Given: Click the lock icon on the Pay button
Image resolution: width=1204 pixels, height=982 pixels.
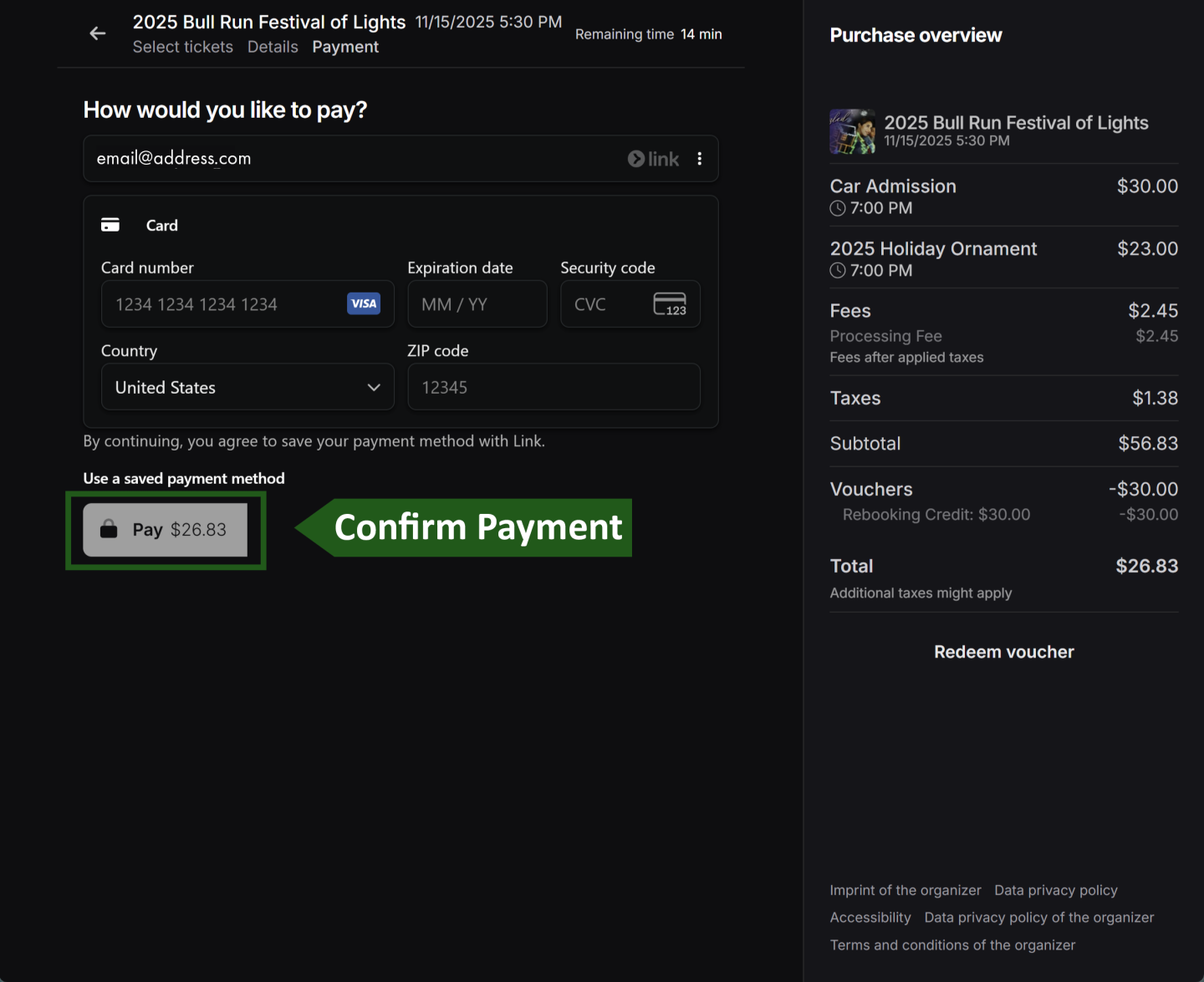Looking at the screenshot, I should click(x=110, y=529).
